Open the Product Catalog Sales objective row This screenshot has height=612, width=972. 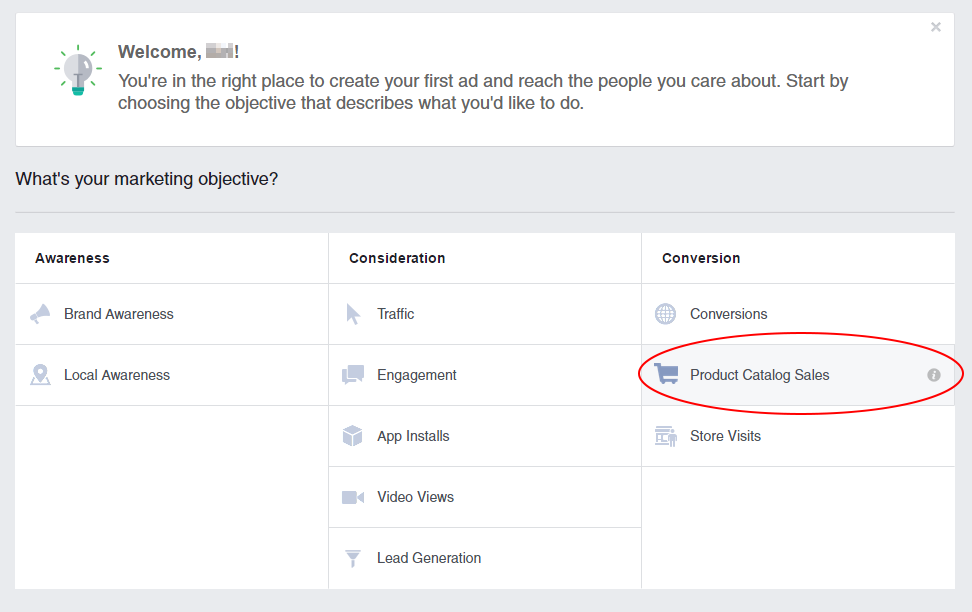759,374
